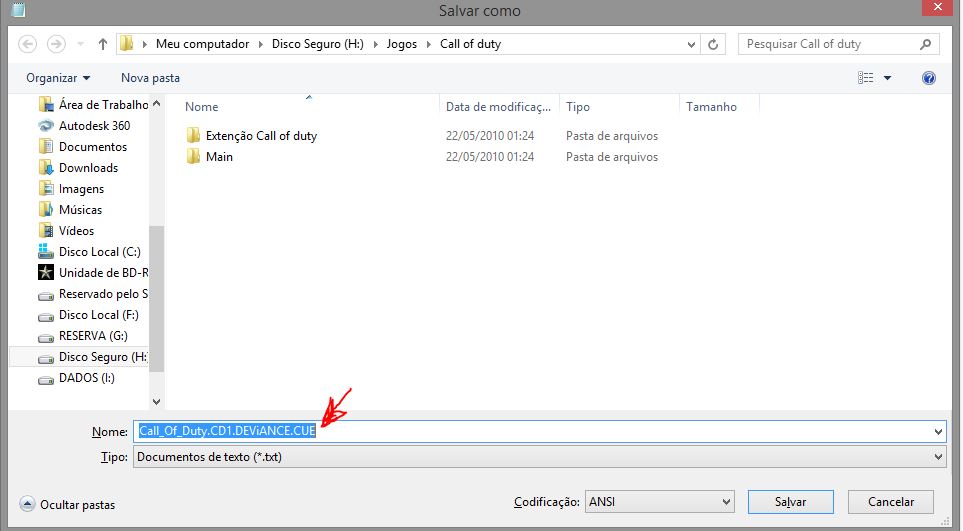Collapse folders with 'Ocultar pastas'
The image size is (963, 531).
68,505
